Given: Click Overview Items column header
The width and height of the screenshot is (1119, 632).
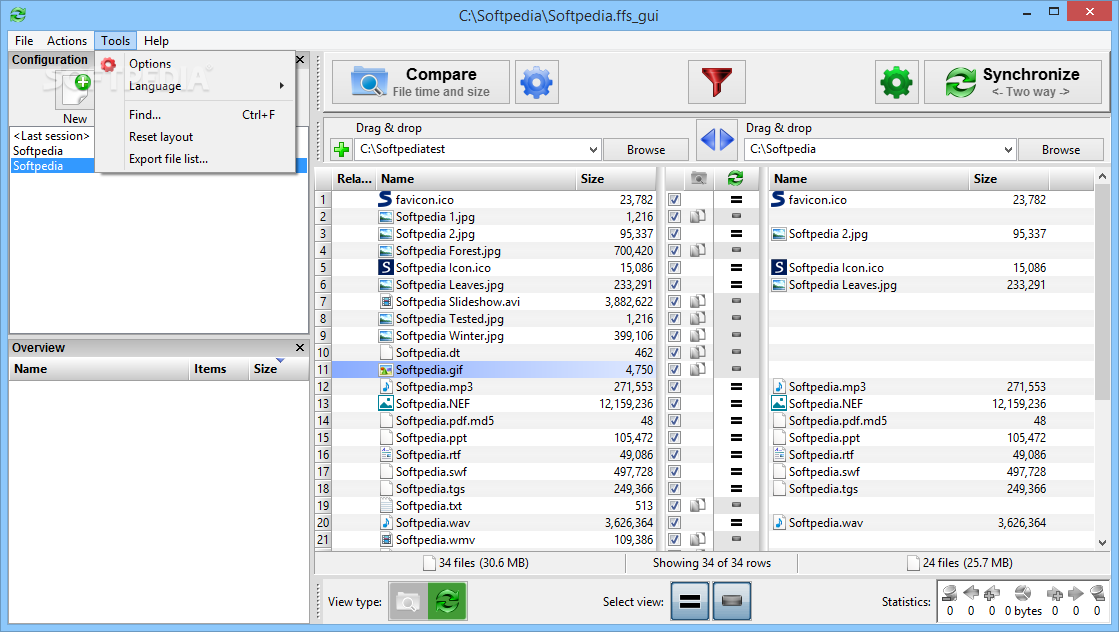Looking at the screenshot, I should (218, 369).
